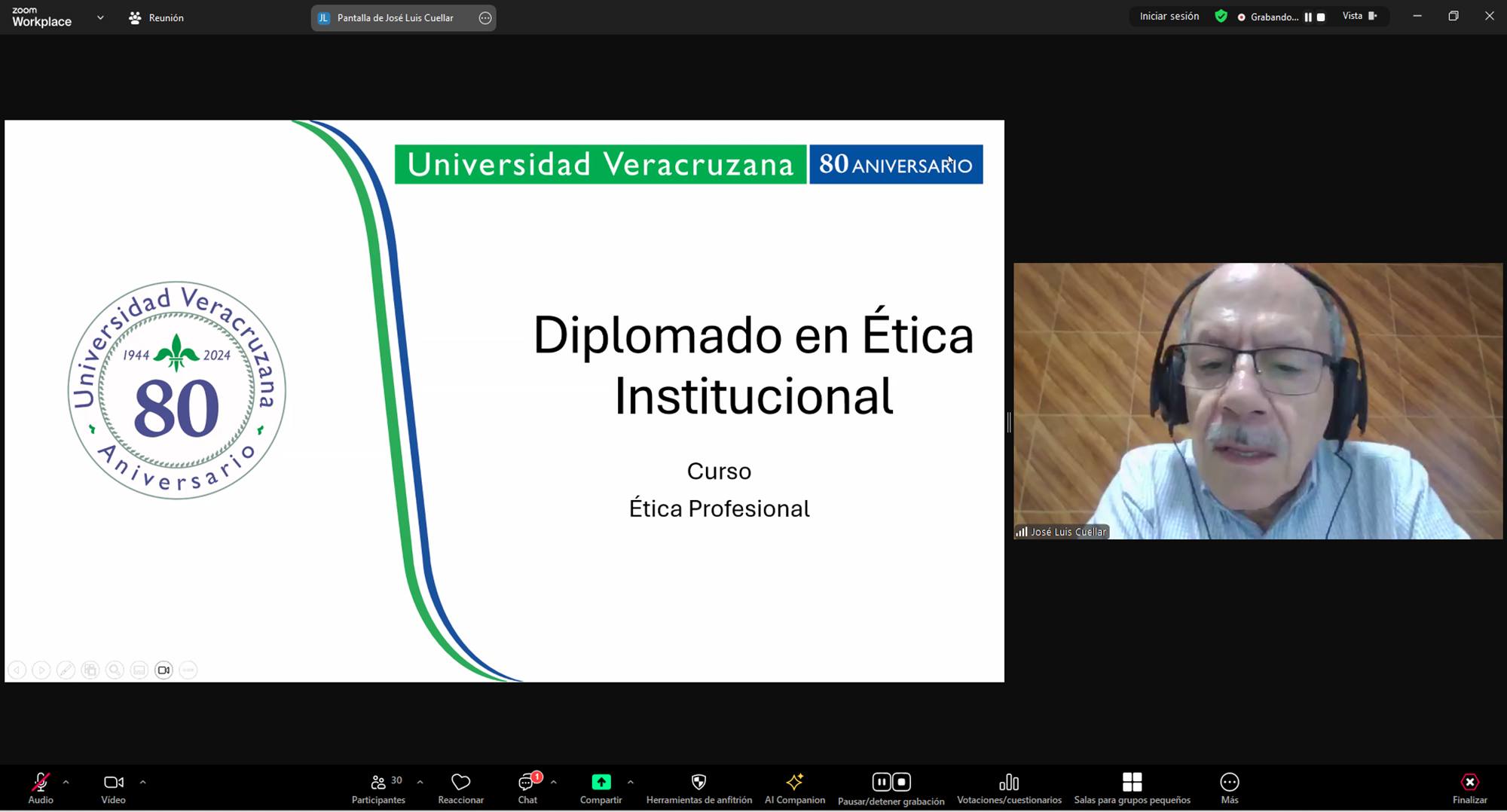Open Más options menu
Screen dimensions: 1507x812
coord(1229,788)
